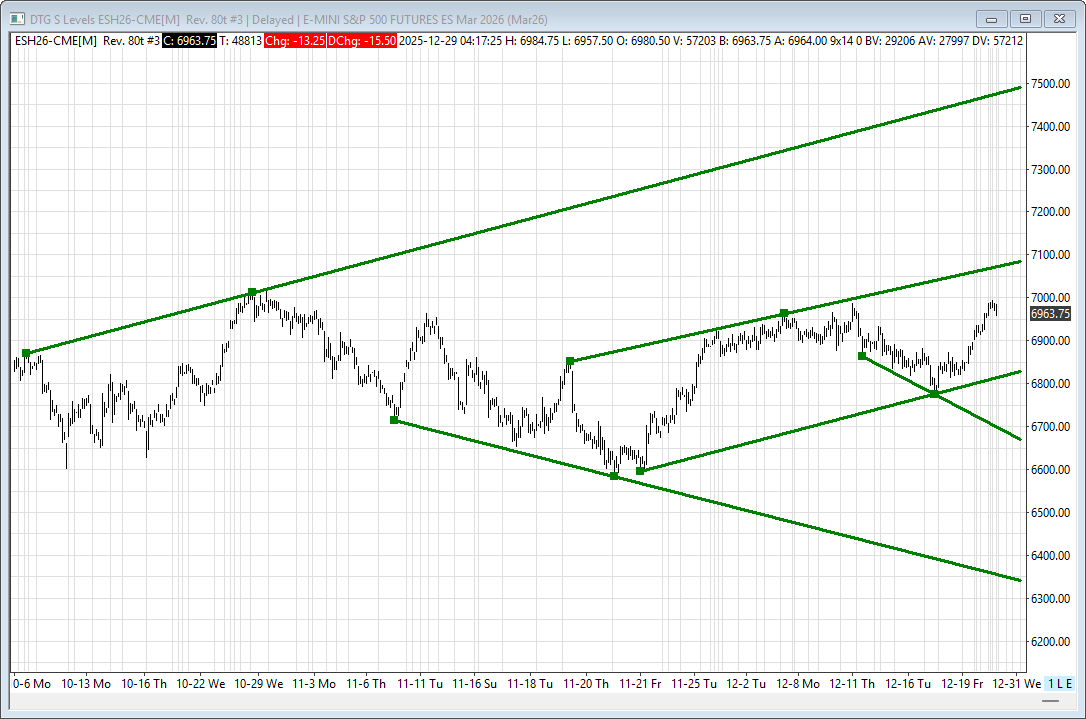This screenshot has height=719, width=1086.
Task: Select trendline anchor at the 10-29 peak
Action: (252, 292)
